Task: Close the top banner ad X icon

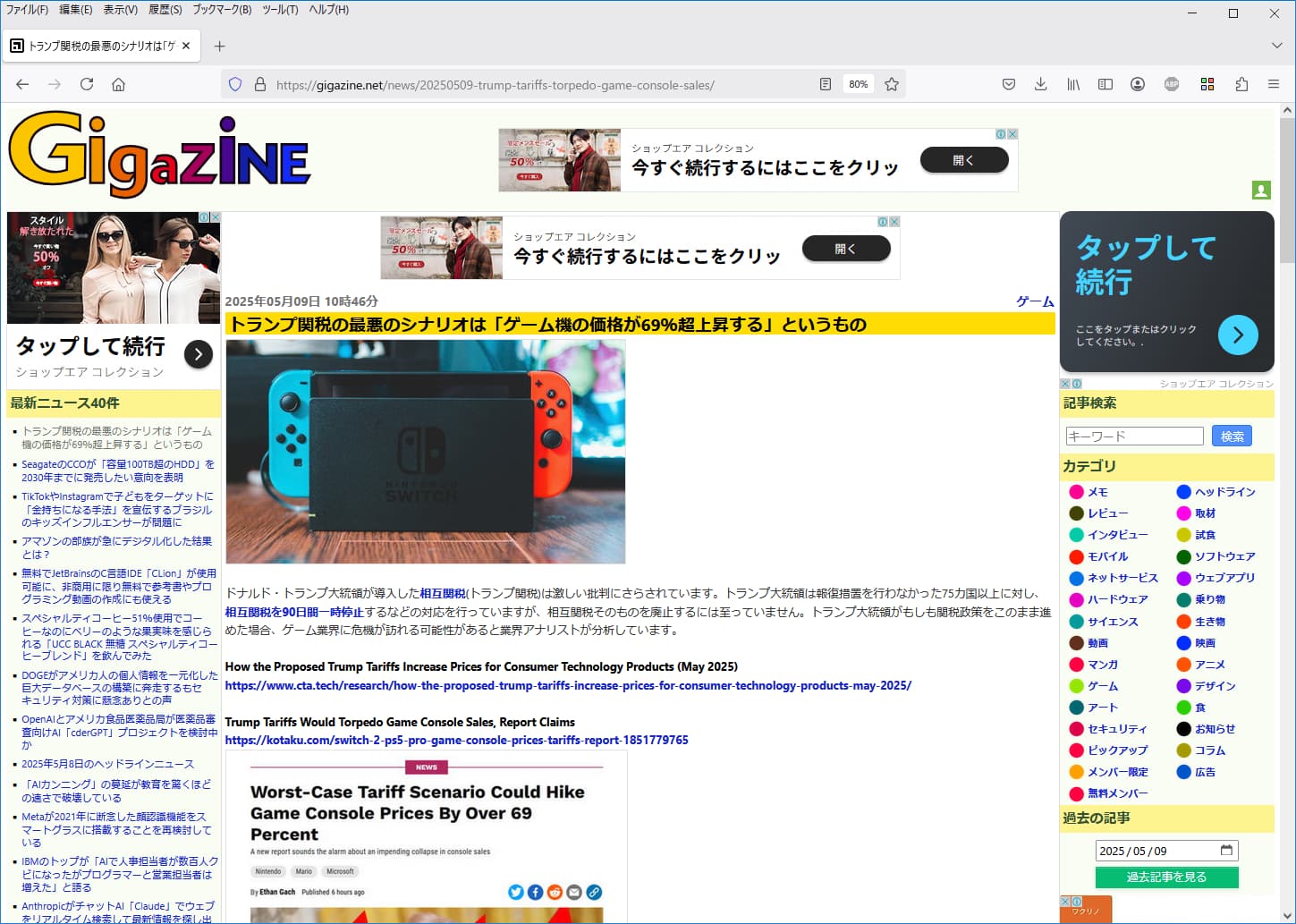Action: coord(1012,134)
